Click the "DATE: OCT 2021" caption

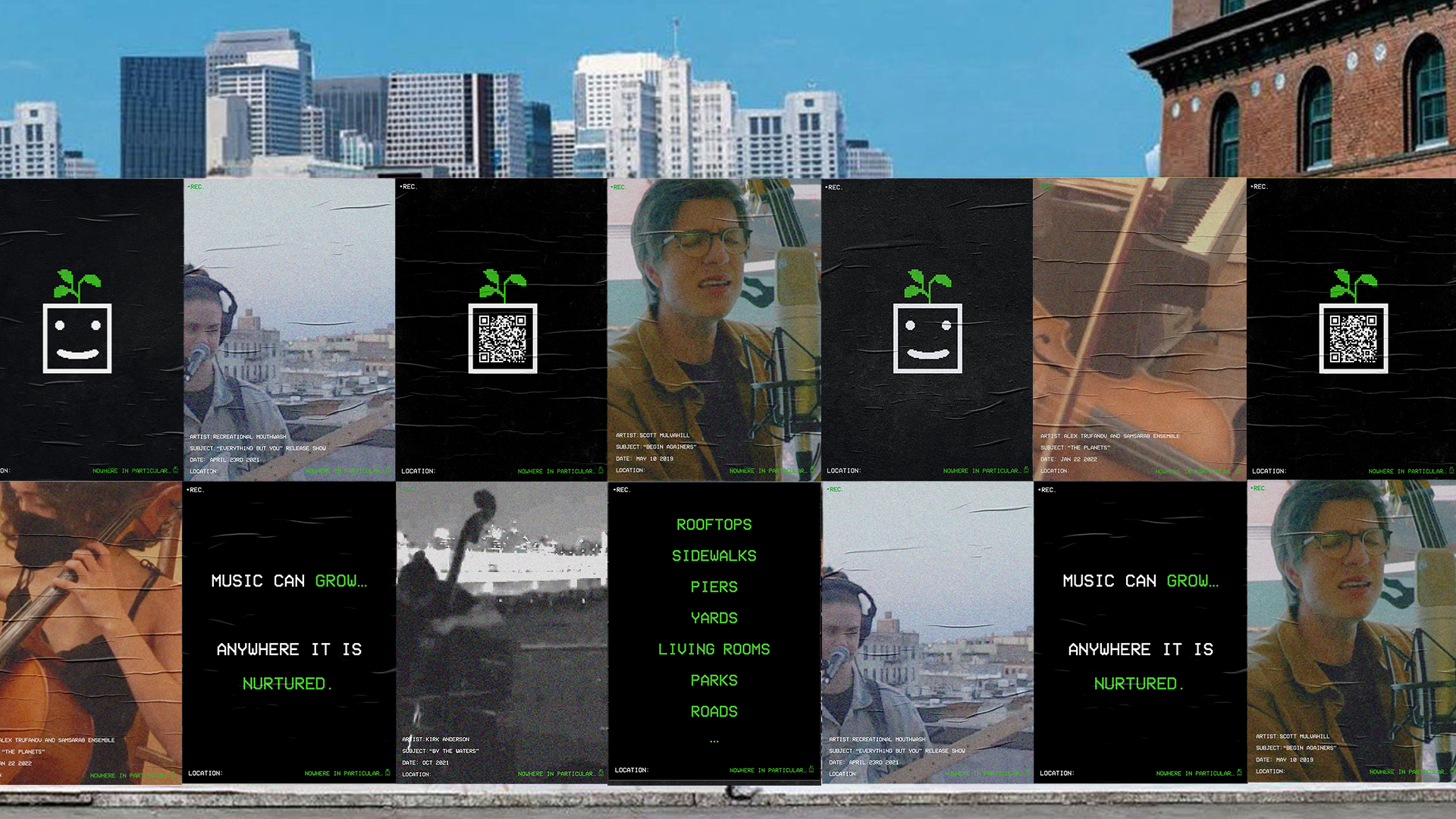(426, 763)
